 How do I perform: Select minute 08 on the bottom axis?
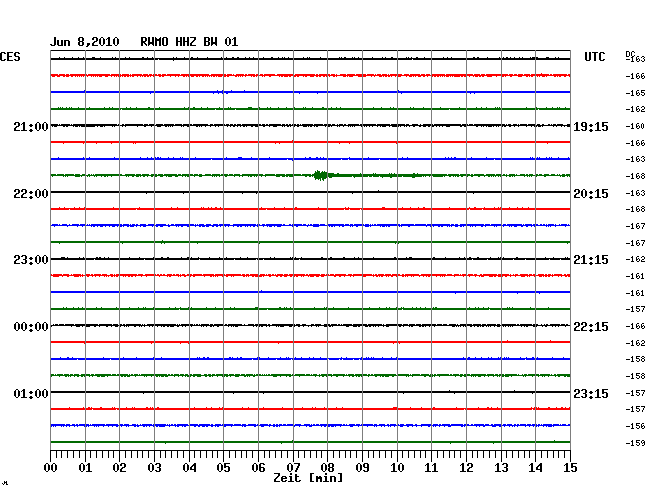327,468
